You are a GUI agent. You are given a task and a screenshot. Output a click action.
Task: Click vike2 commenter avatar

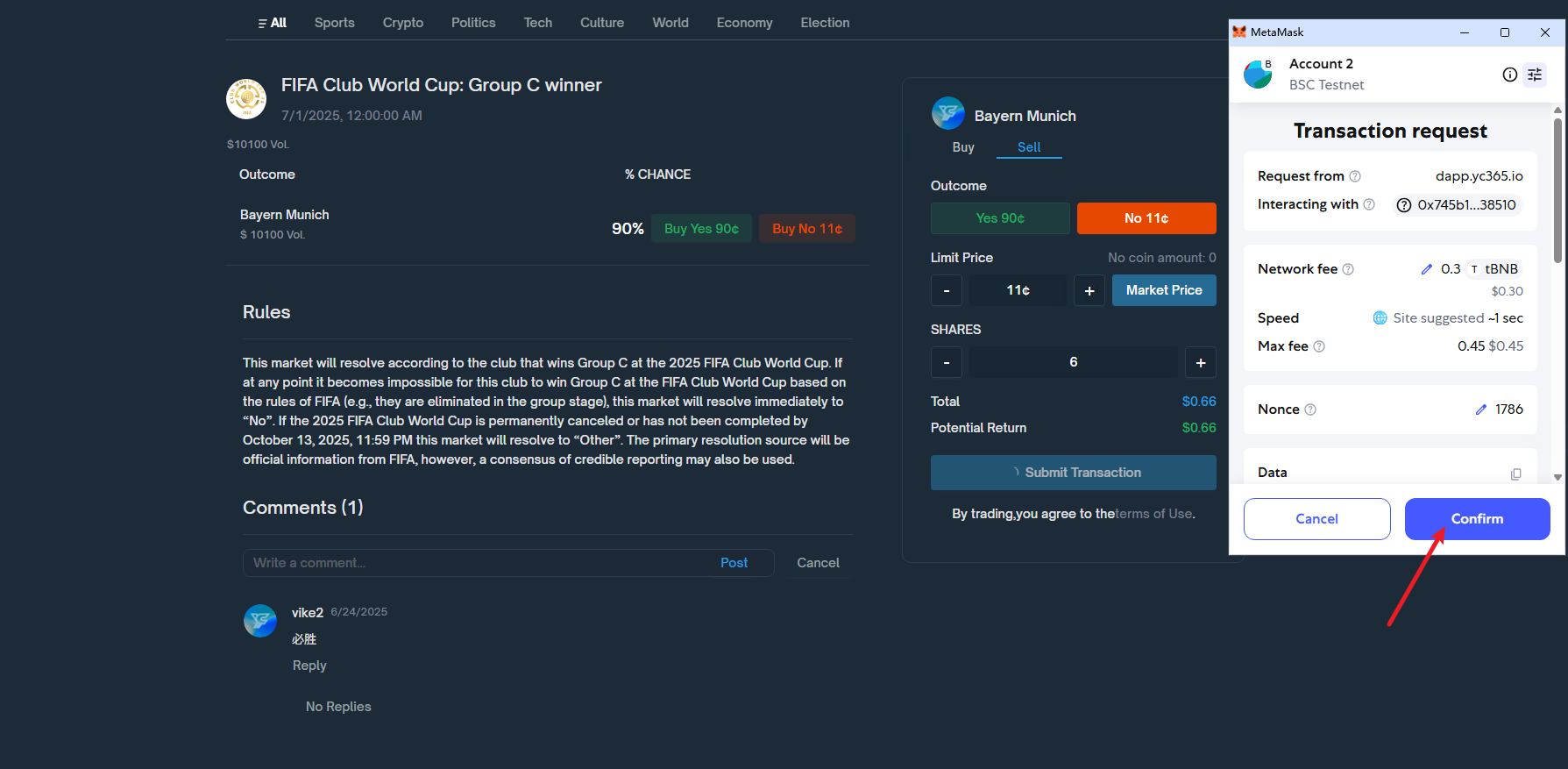(x=260, y=621)
